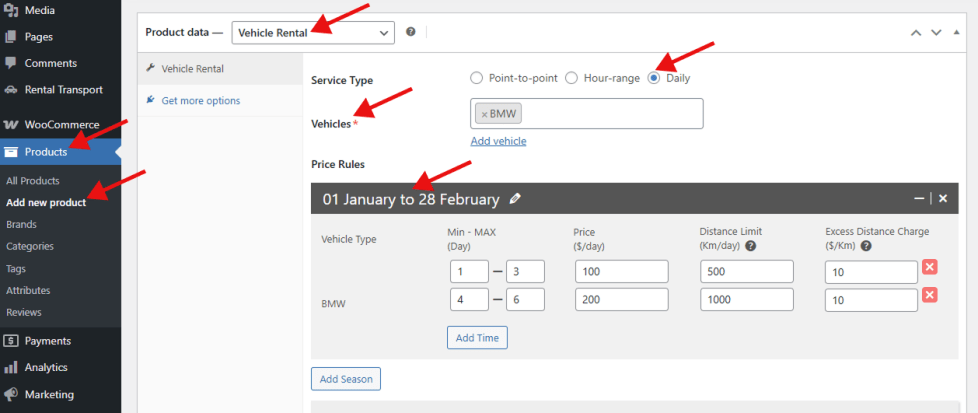Remove the BMW vehicle tag
The image size is (978, 413).
(484, 114)
